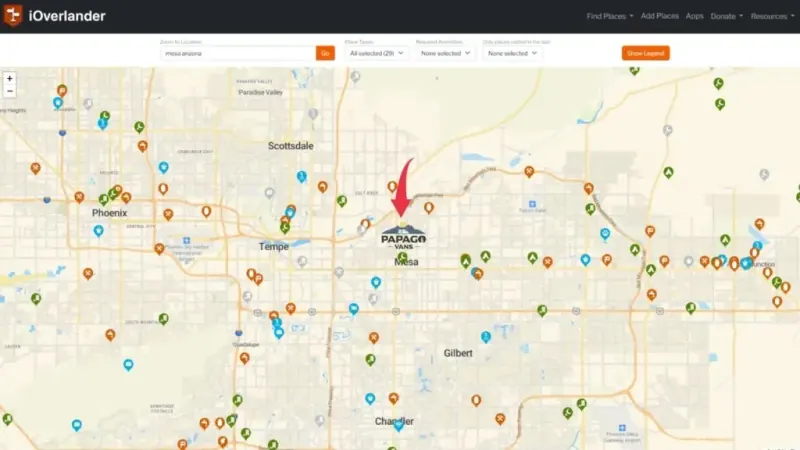Screen dimensions: 800x450
Task: Open the places visited date dropdown
Action: [x=512, y=53]
